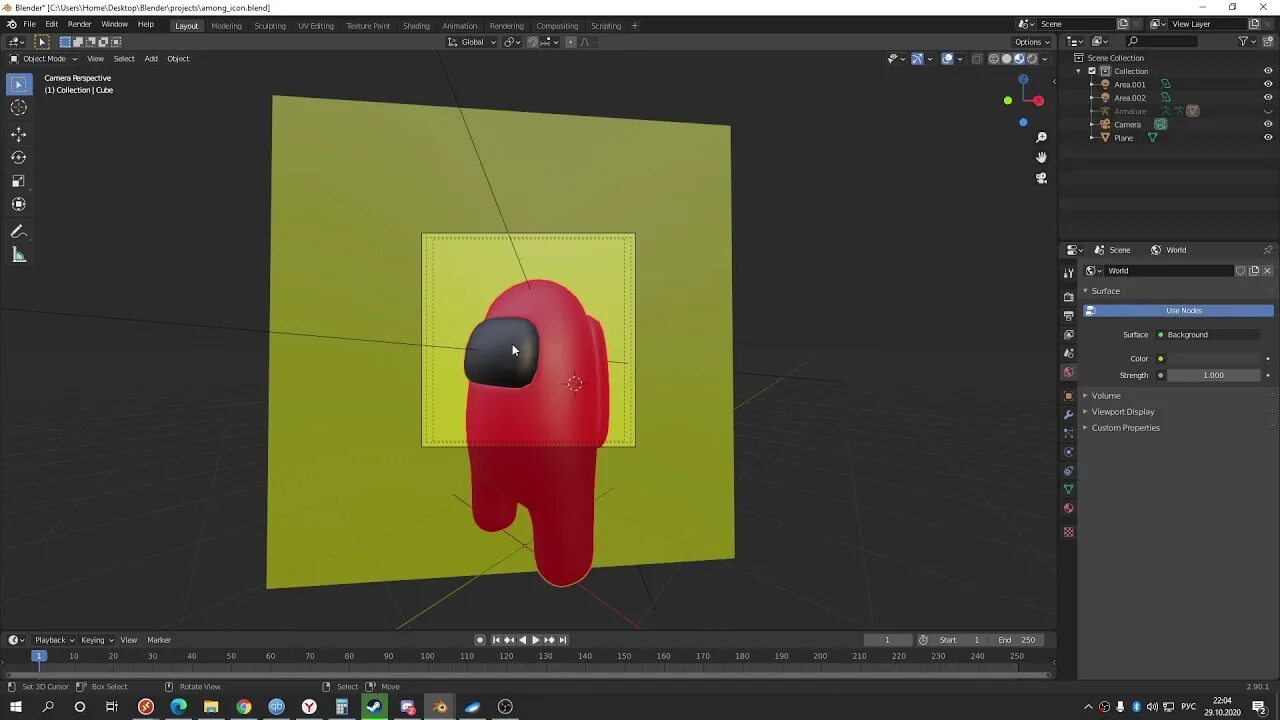Jump to the timeline end frame button
Viewport: 1280px width, 720px height.
(x=563, y=640)
